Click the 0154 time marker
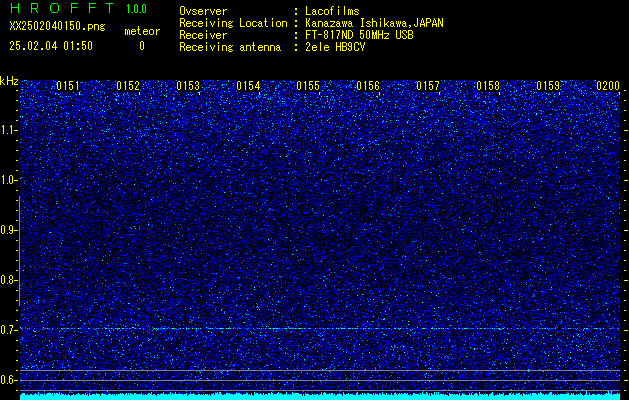 coord(248,86)
